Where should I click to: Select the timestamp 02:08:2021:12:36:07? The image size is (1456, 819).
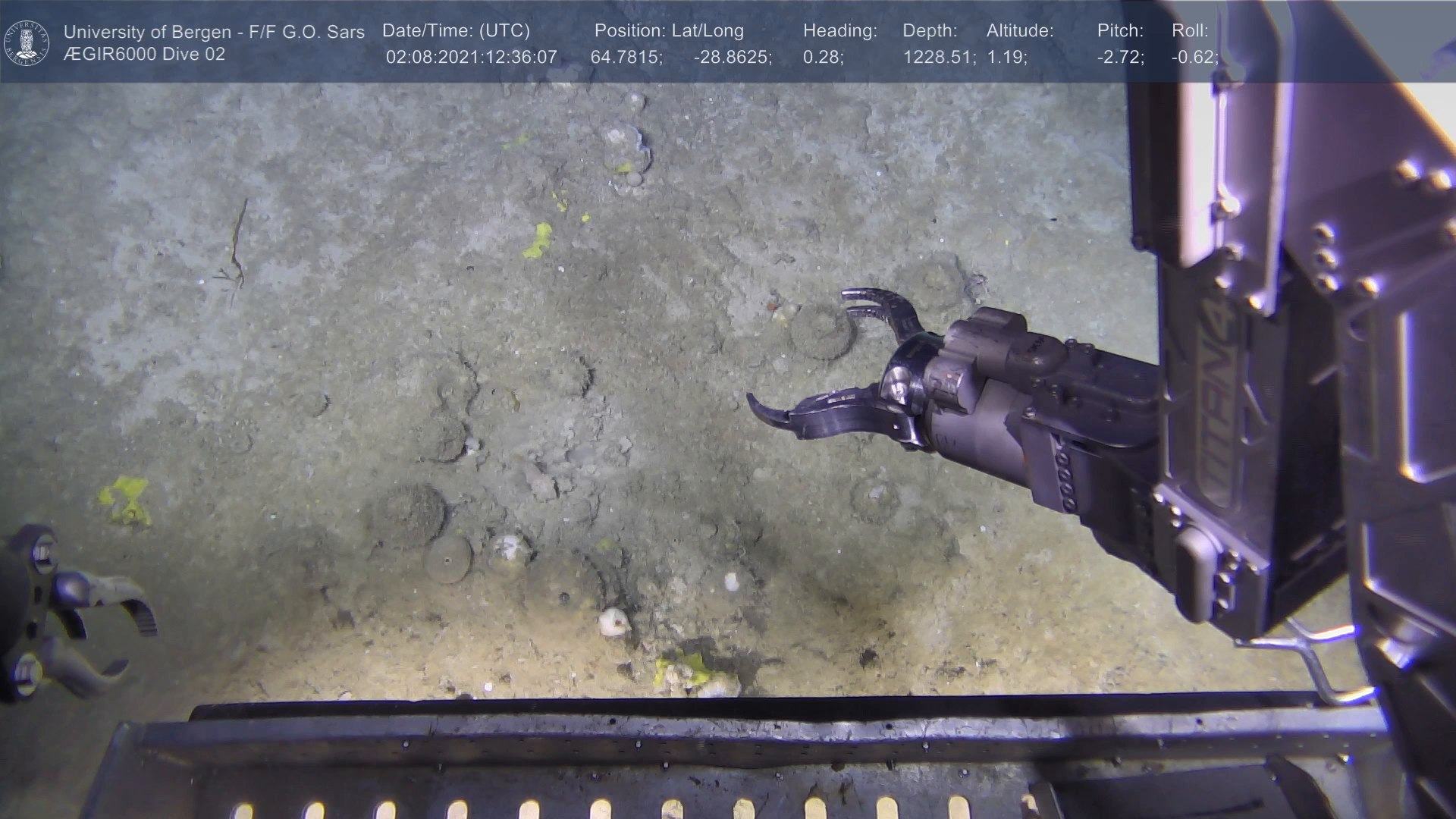click(x=471, y=58)
